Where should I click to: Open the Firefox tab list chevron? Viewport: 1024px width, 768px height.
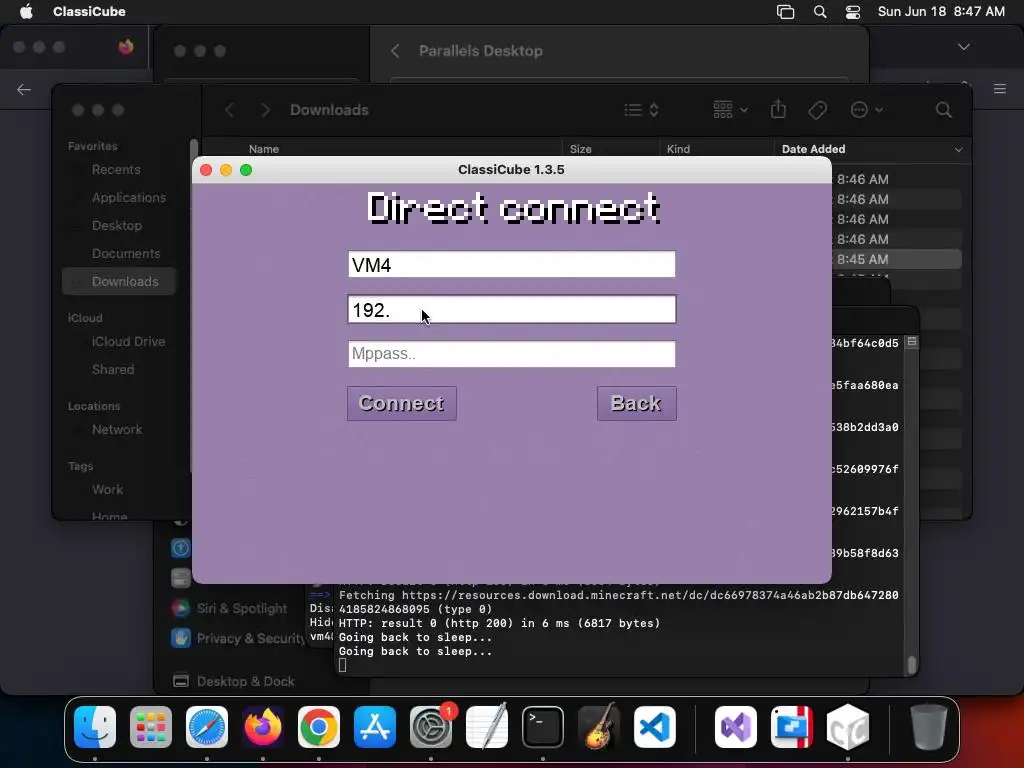coord(963,47)
